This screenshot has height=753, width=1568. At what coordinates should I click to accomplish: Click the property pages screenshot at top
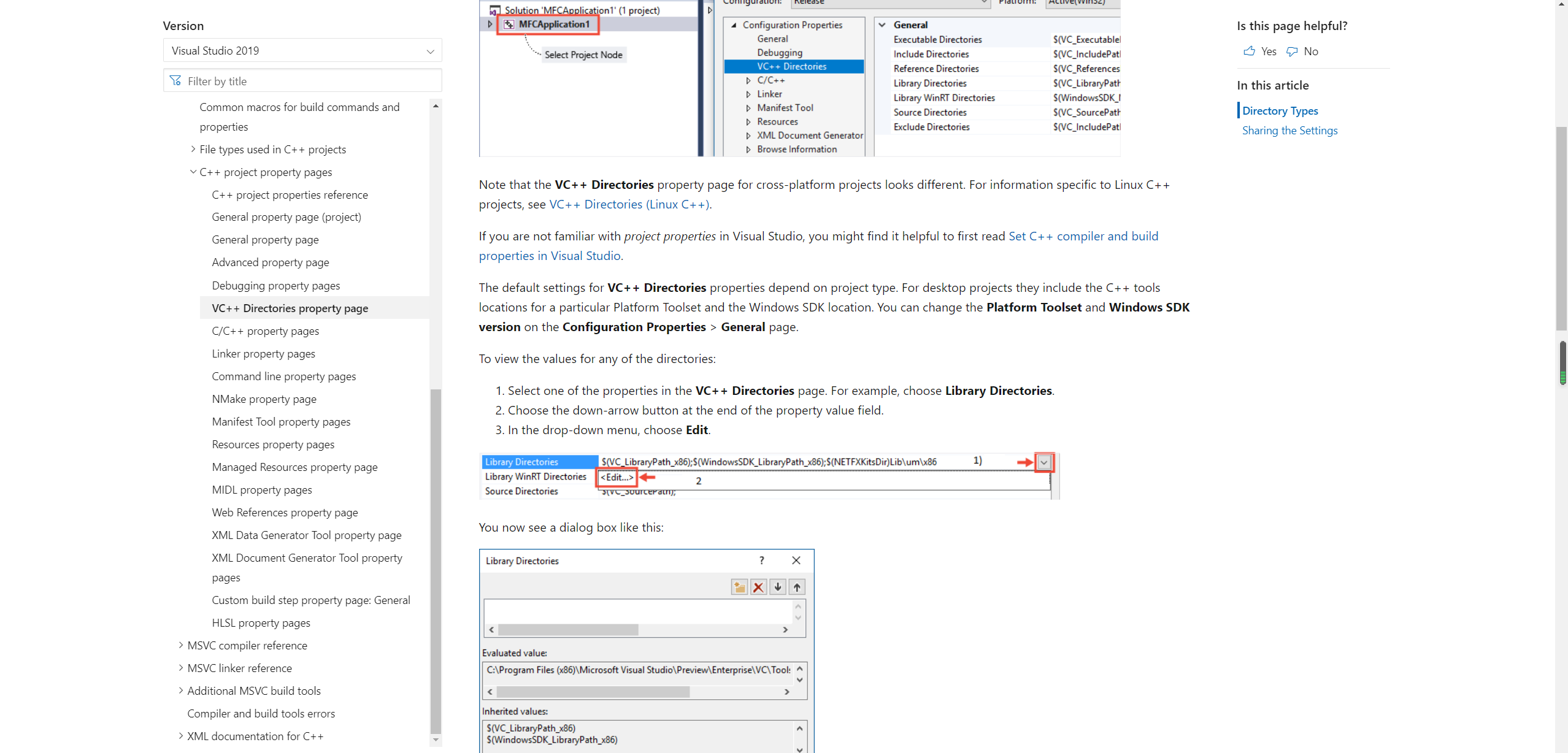799,78
